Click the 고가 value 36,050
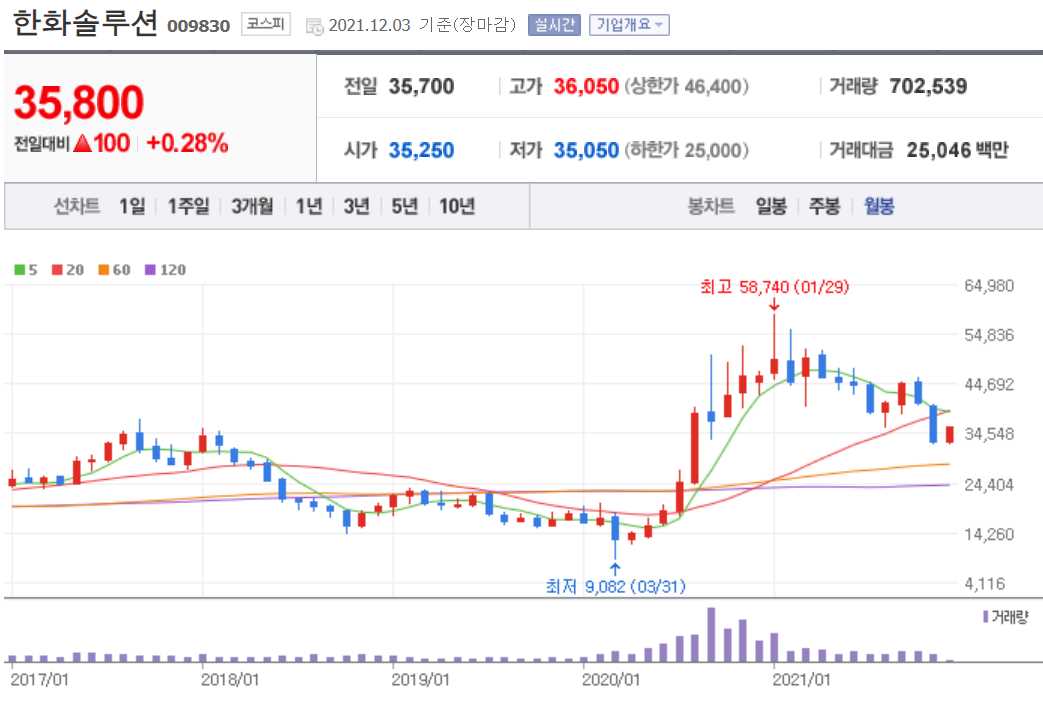1043x703 pixels. tap(586, 86)
